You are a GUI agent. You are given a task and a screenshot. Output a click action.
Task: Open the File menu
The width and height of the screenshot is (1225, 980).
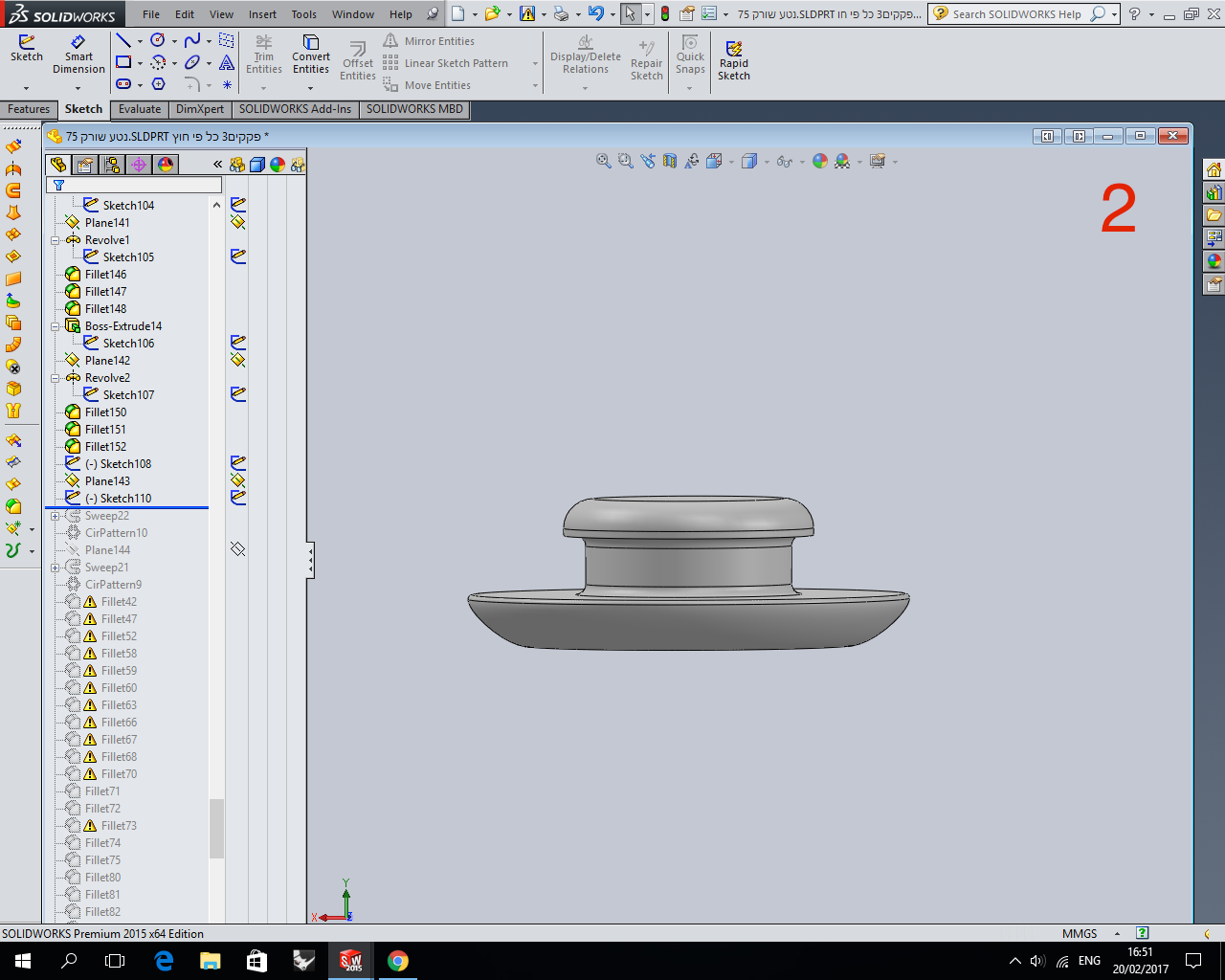click(151, 14)
